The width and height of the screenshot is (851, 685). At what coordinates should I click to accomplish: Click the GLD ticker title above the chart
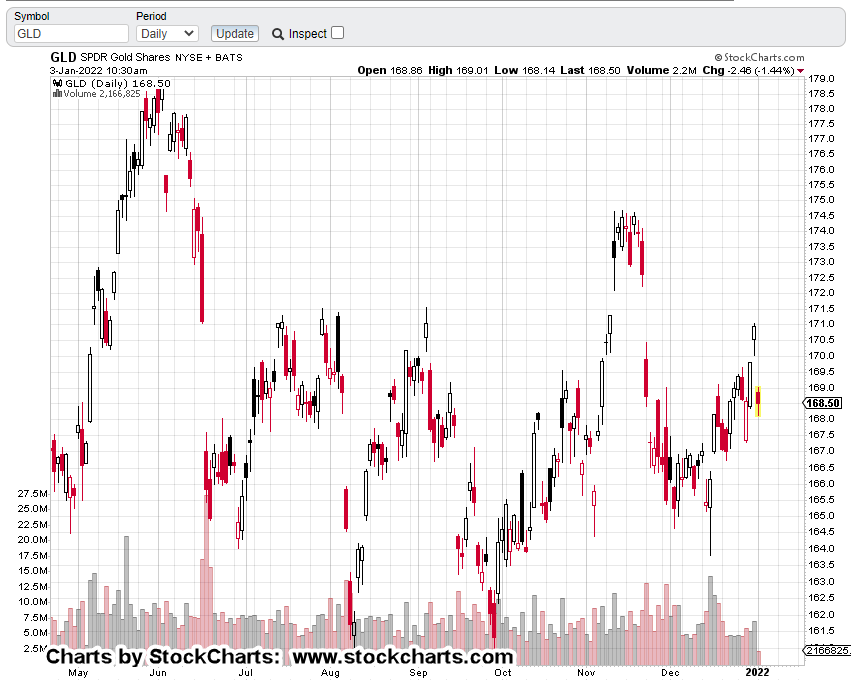(64, 58)
